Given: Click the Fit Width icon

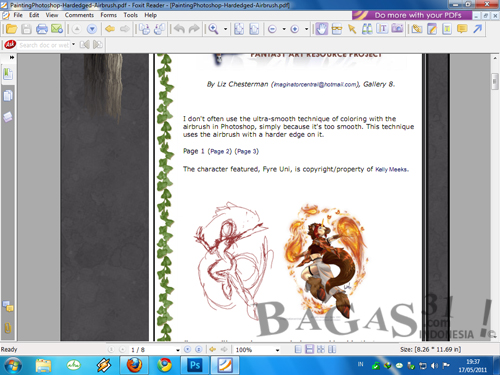Looking at the screenshot, I should tap(254, 29).
